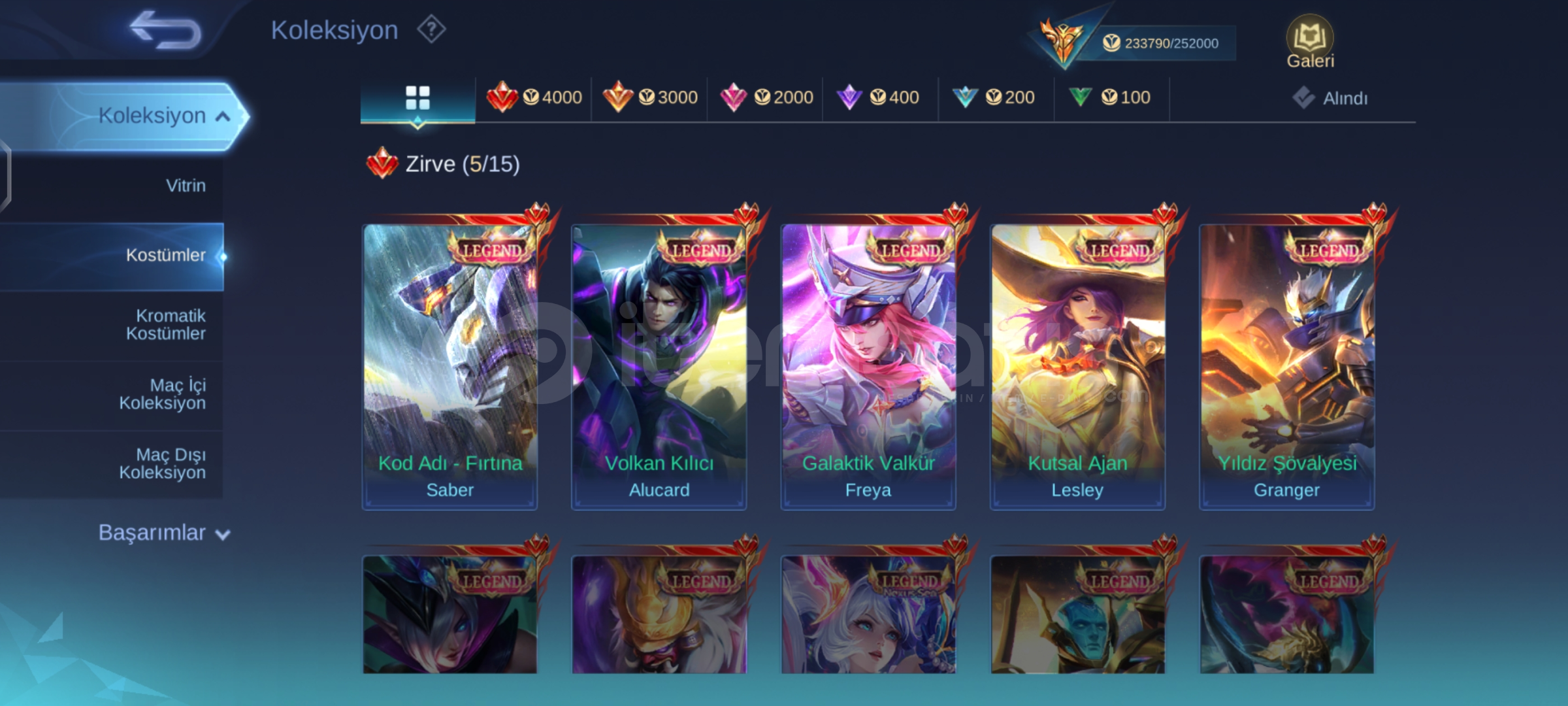This screenshot has width=1568, height=706.
Task: Tap the back arrow icon
Action: point(165,30)
